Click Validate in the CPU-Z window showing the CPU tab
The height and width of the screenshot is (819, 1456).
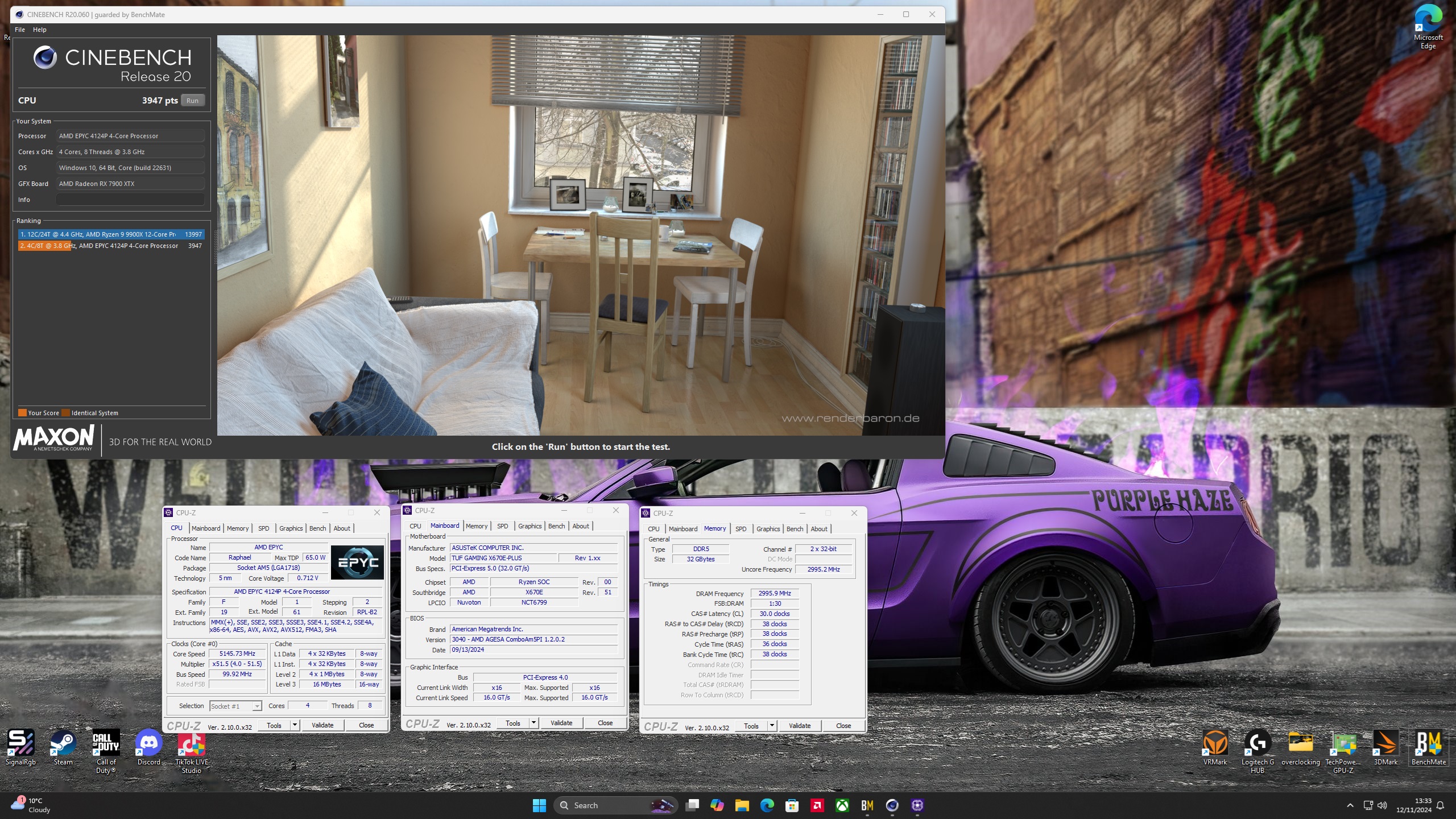tap(322, 725)
